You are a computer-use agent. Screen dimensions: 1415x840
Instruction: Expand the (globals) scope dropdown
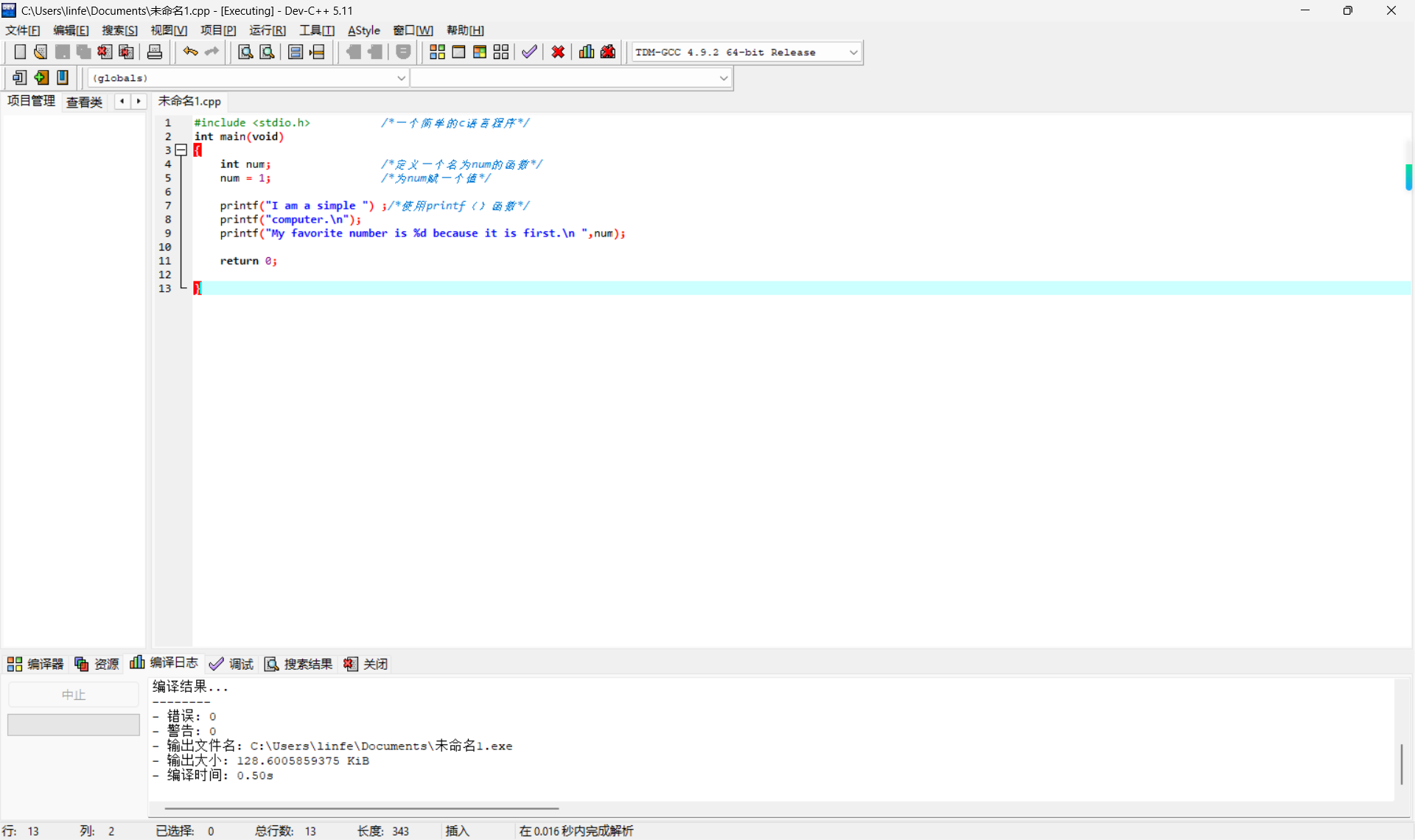[401, 78]
